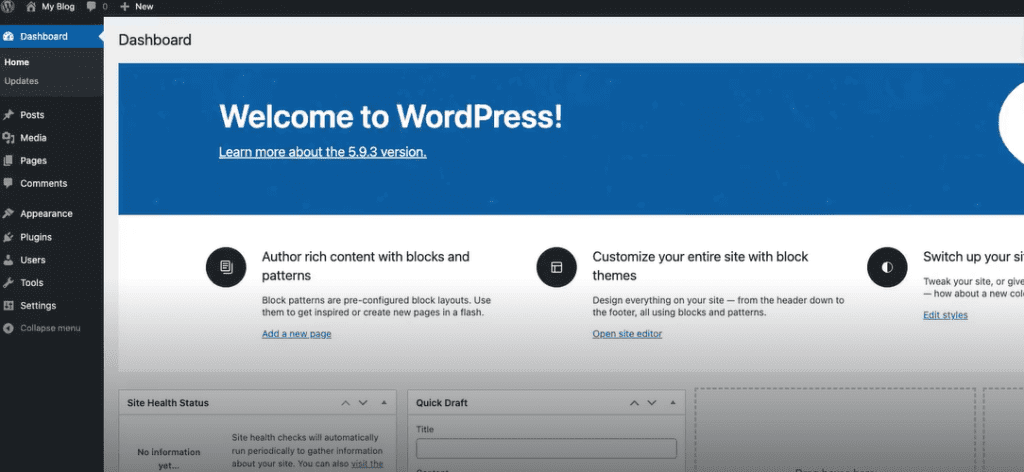Screen dimensions: 1024x472
Task: Move Site Health Status widget up
Action: point(346,403)
